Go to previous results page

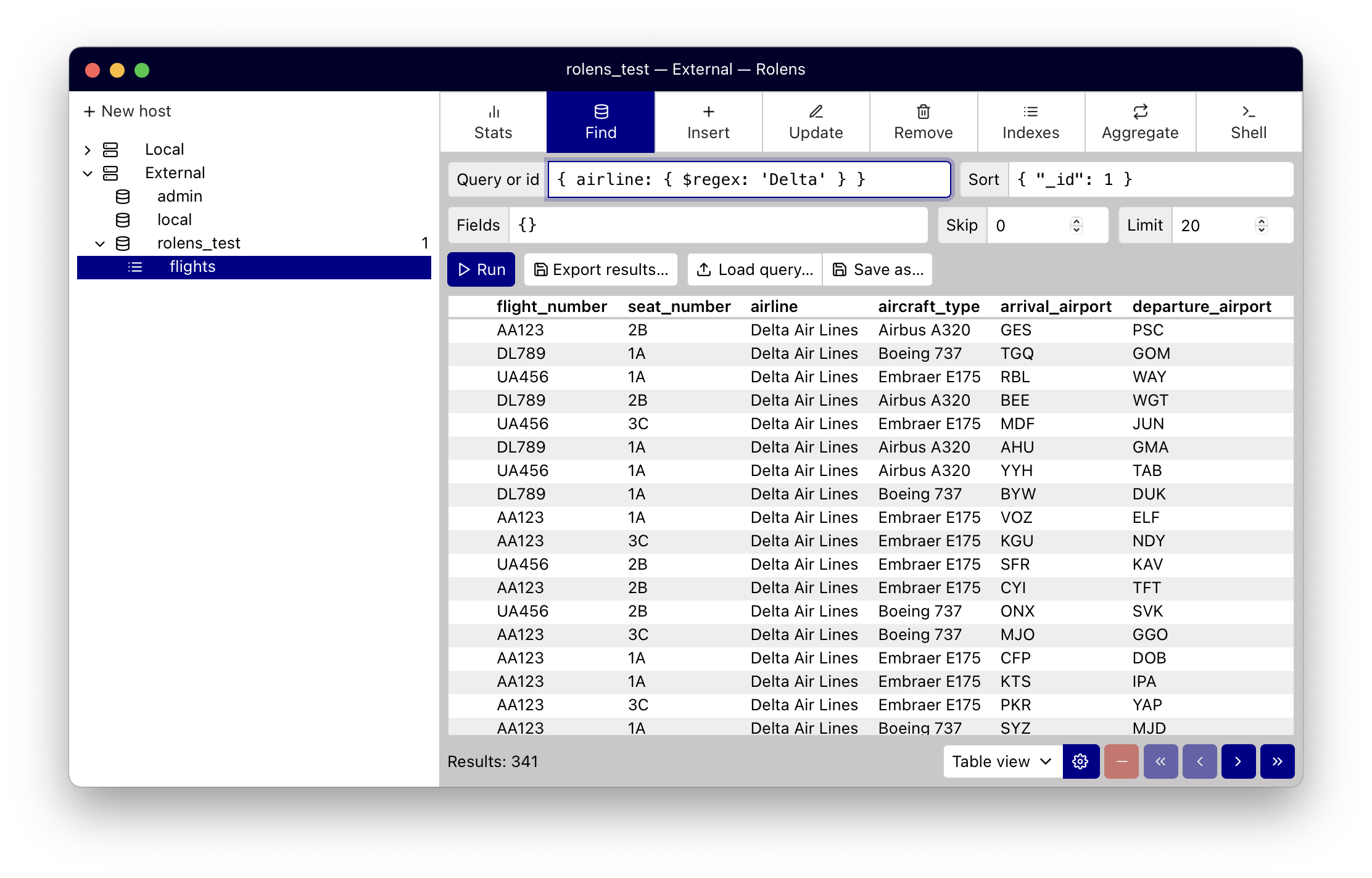1200,761
